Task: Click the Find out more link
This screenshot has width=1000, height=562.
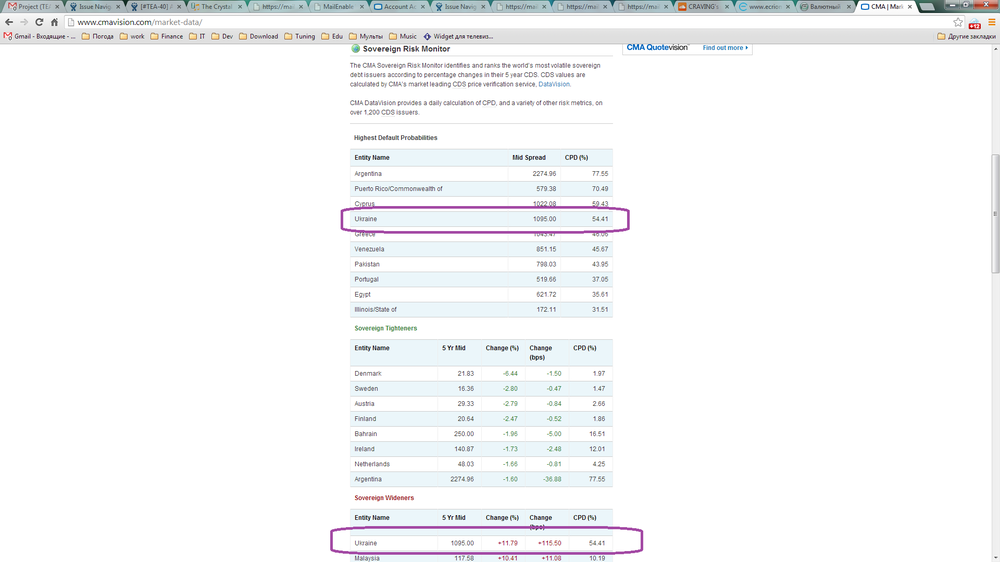Action: (x=725, y=47)
